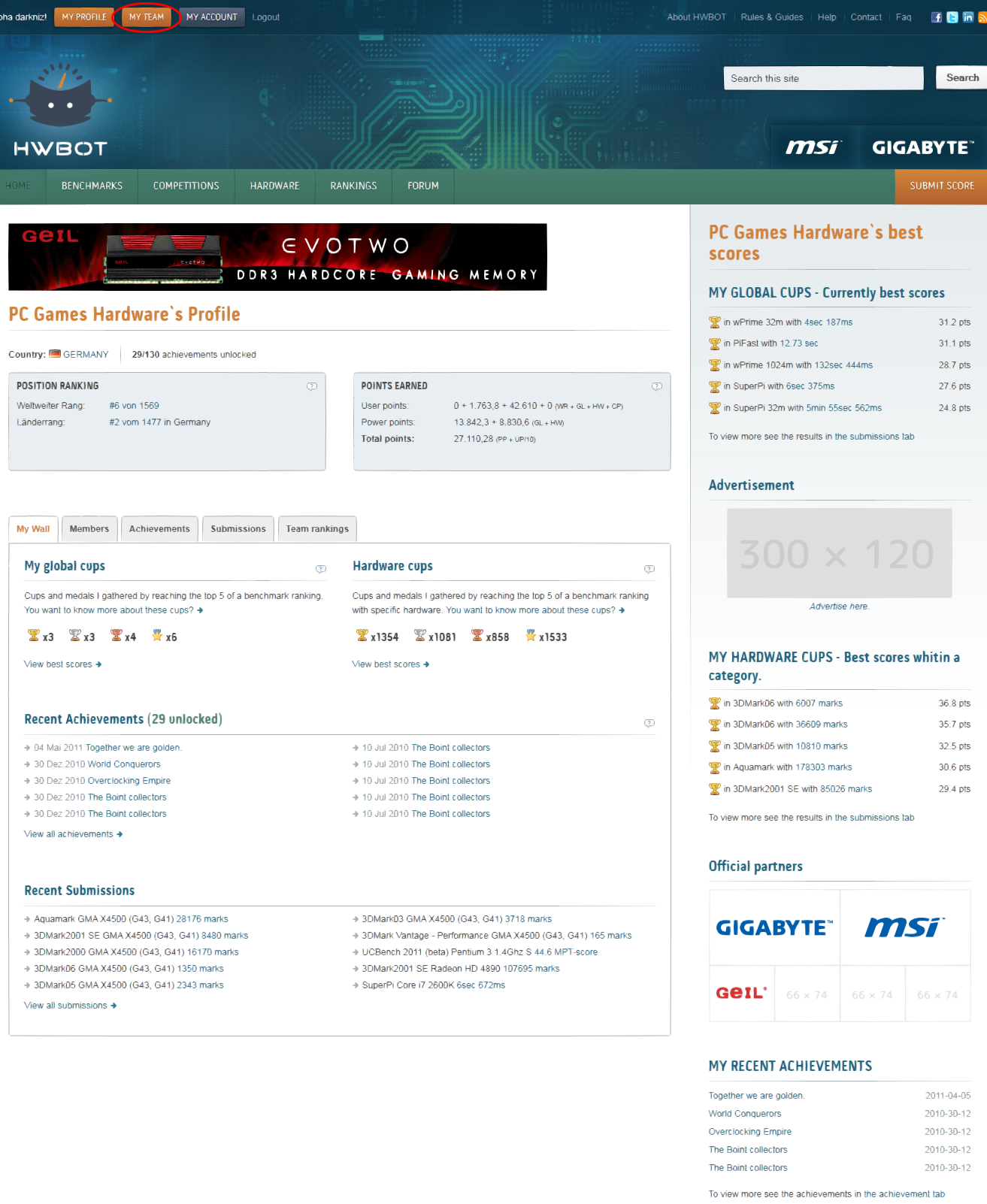This screenshot has height=1204, width=987.
Task: Open the Faq link
Action: pyautogui.click(x=904, y=17)
